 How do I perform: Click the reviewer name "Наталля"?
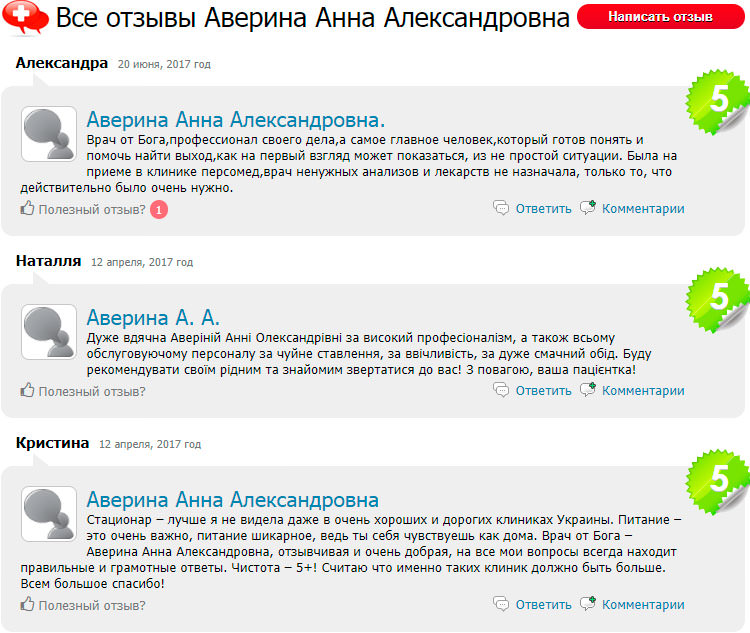(x=48, y=261)
